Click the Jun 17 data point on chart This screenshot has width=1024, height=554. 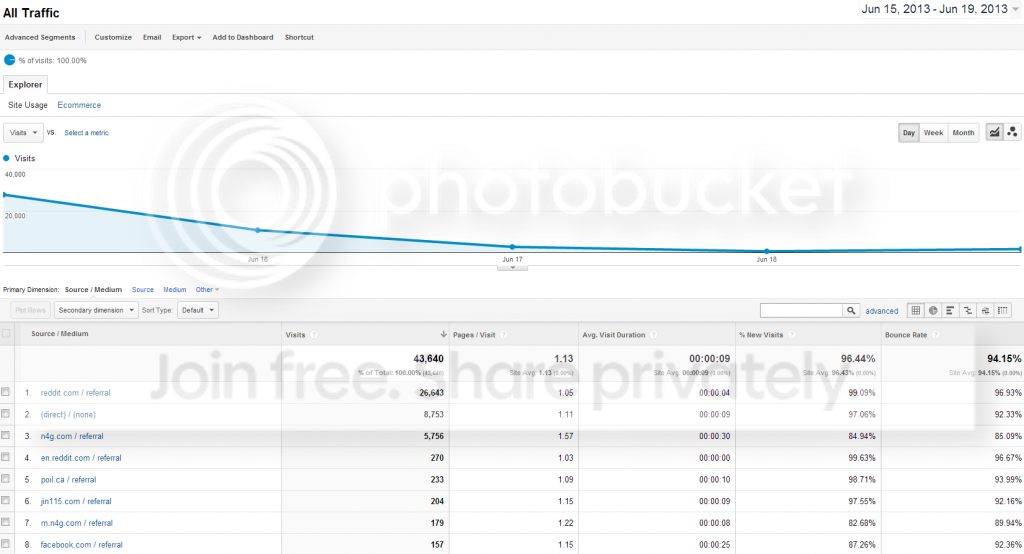pyautogui.click(x=512, y=246)
